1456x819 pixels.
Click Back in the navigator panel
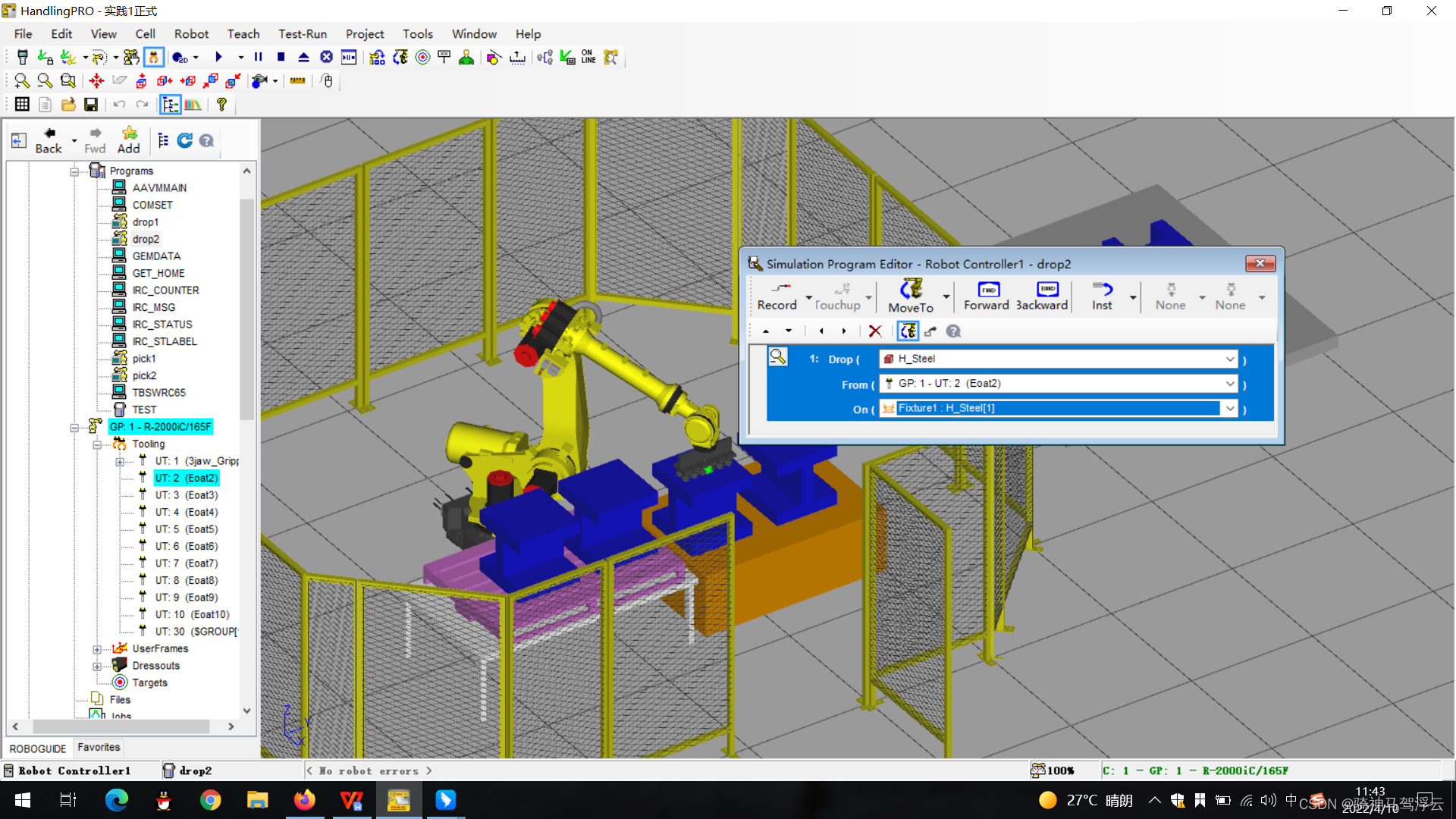(49, 140)
